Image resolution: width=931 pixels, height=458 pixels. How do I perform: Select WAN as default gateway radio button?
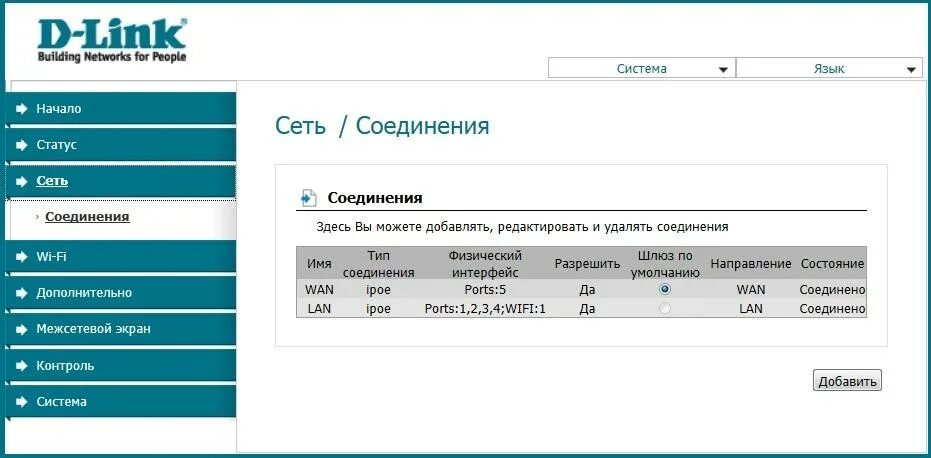coord(665,289)
